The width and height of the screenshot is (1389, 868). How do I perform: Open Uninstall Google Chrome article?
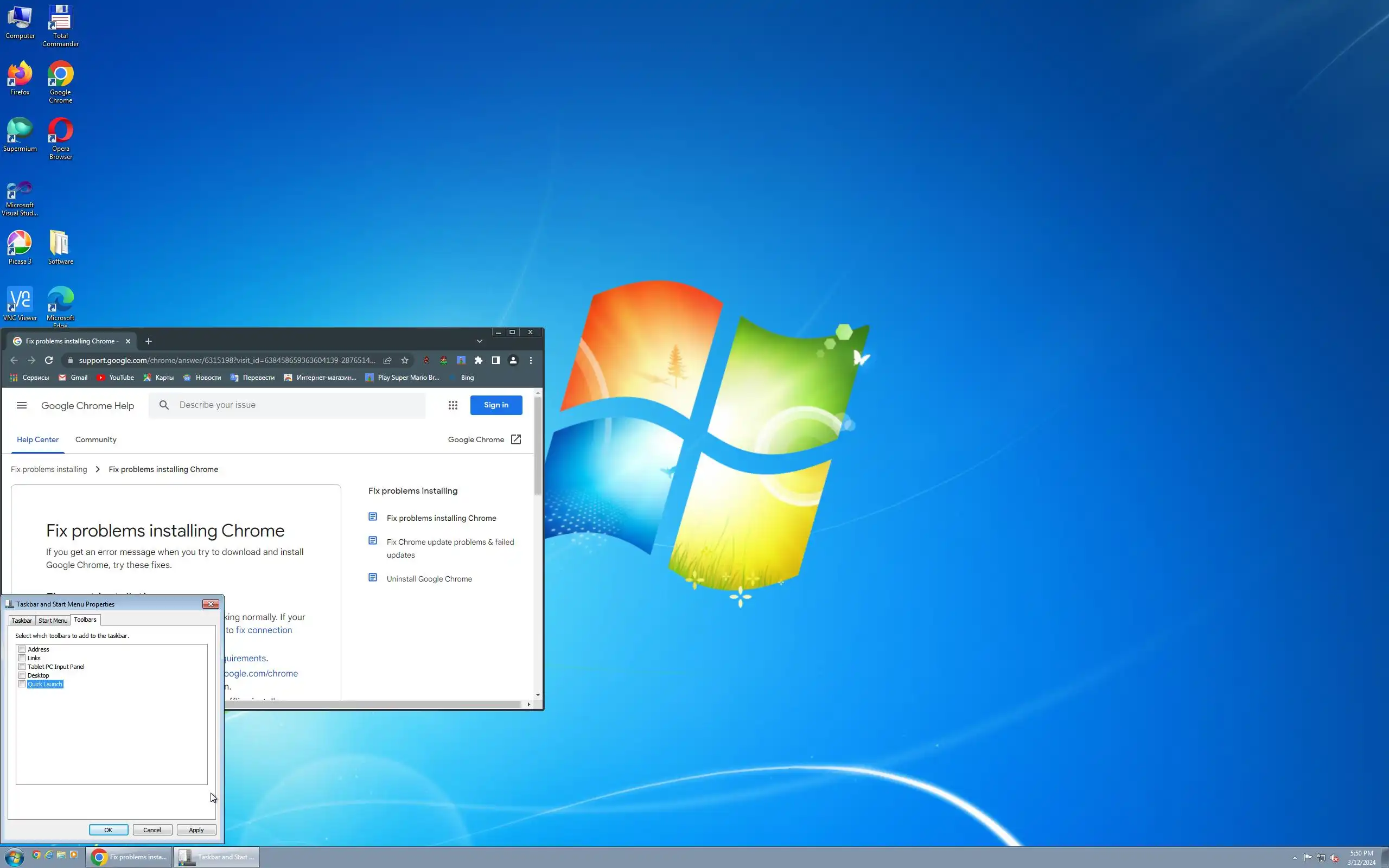coord(429,579)
